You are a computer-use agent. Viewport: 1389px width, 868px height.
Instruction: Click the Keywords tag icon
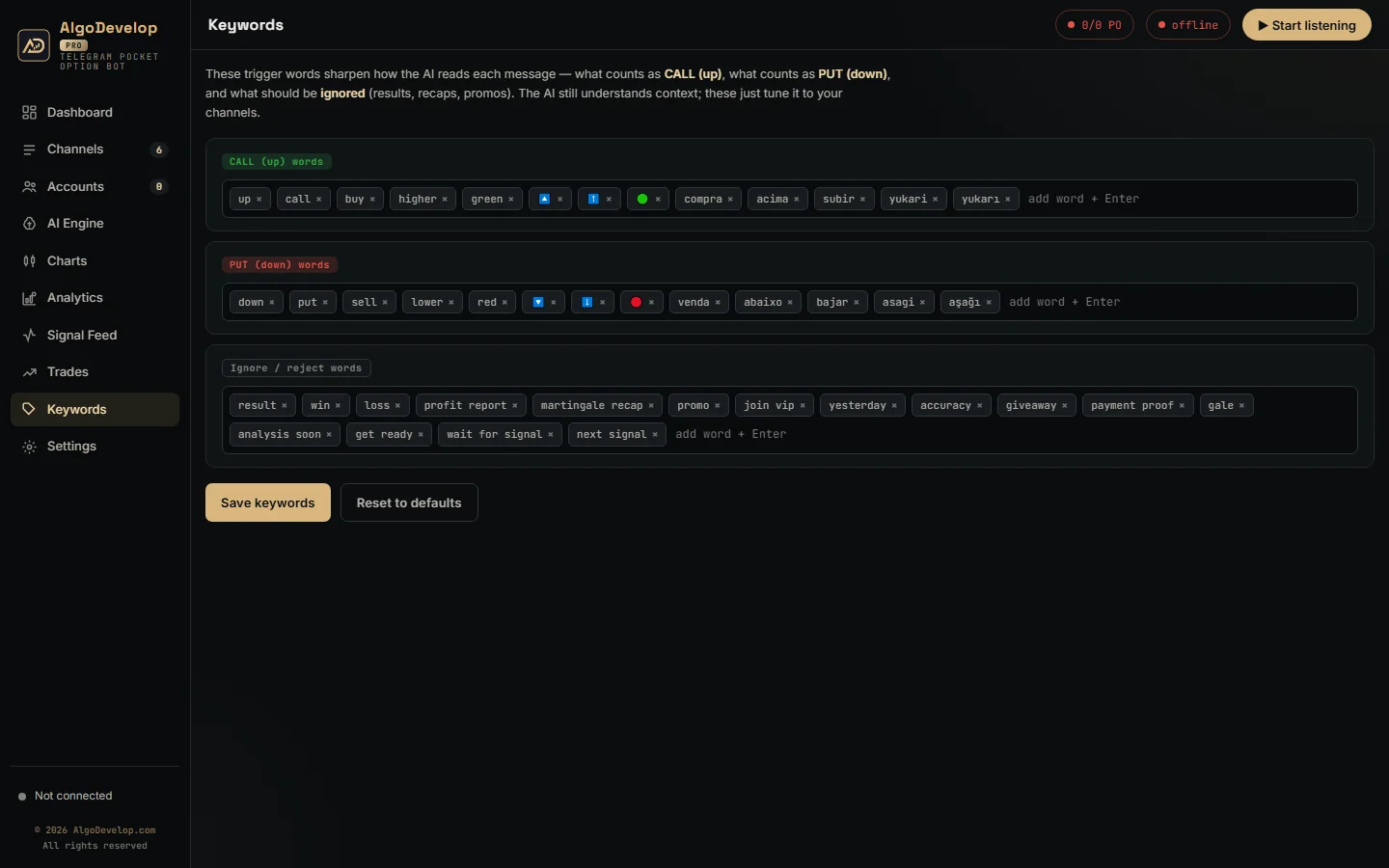[x=29, y=410]
